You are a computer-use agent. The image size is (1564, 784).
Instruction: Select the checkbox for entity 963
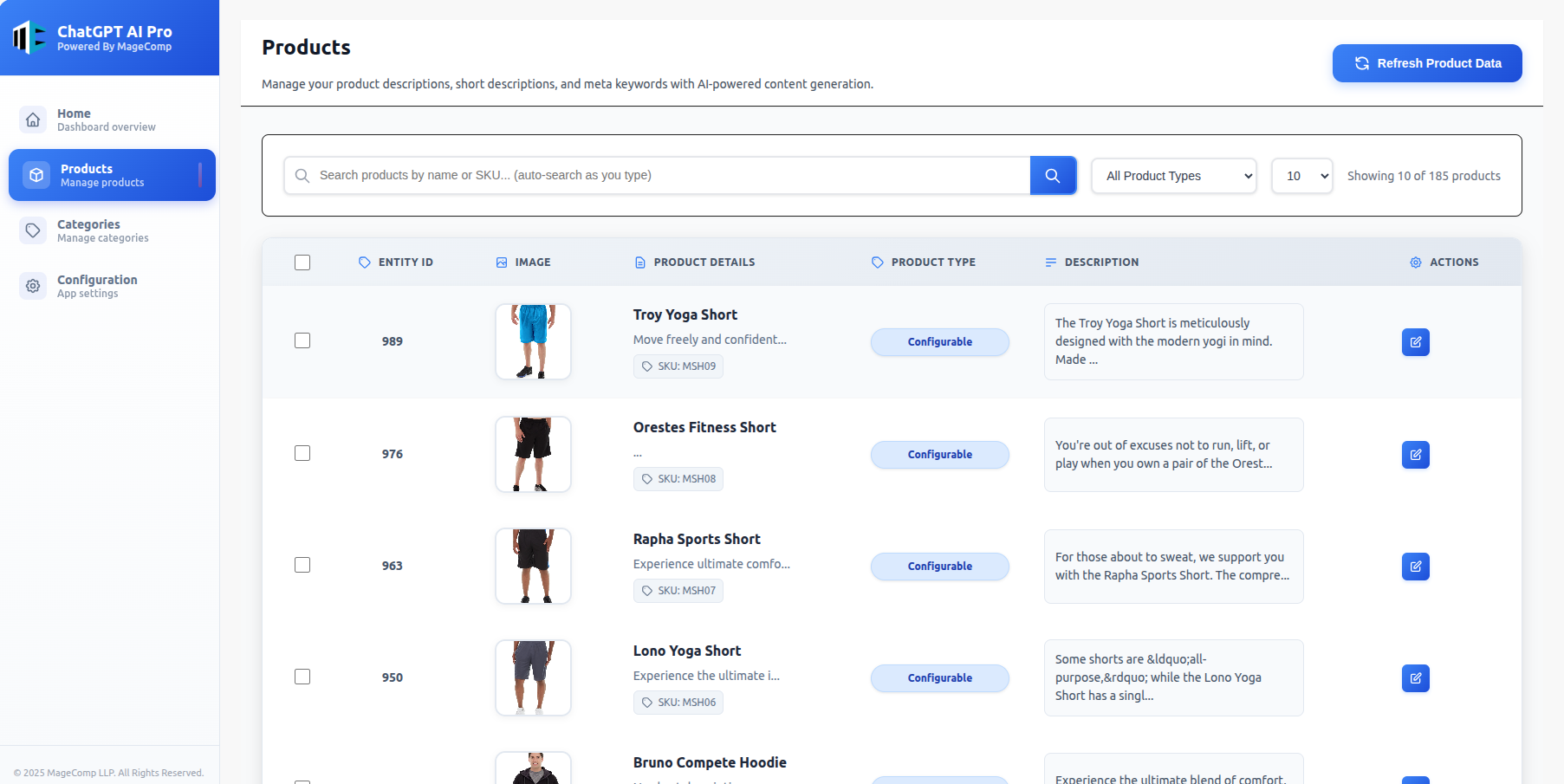[302, 565]
